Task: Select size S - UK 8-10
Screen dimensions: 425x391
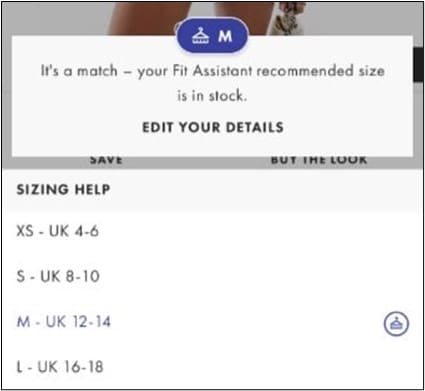Action: [212, 276]
